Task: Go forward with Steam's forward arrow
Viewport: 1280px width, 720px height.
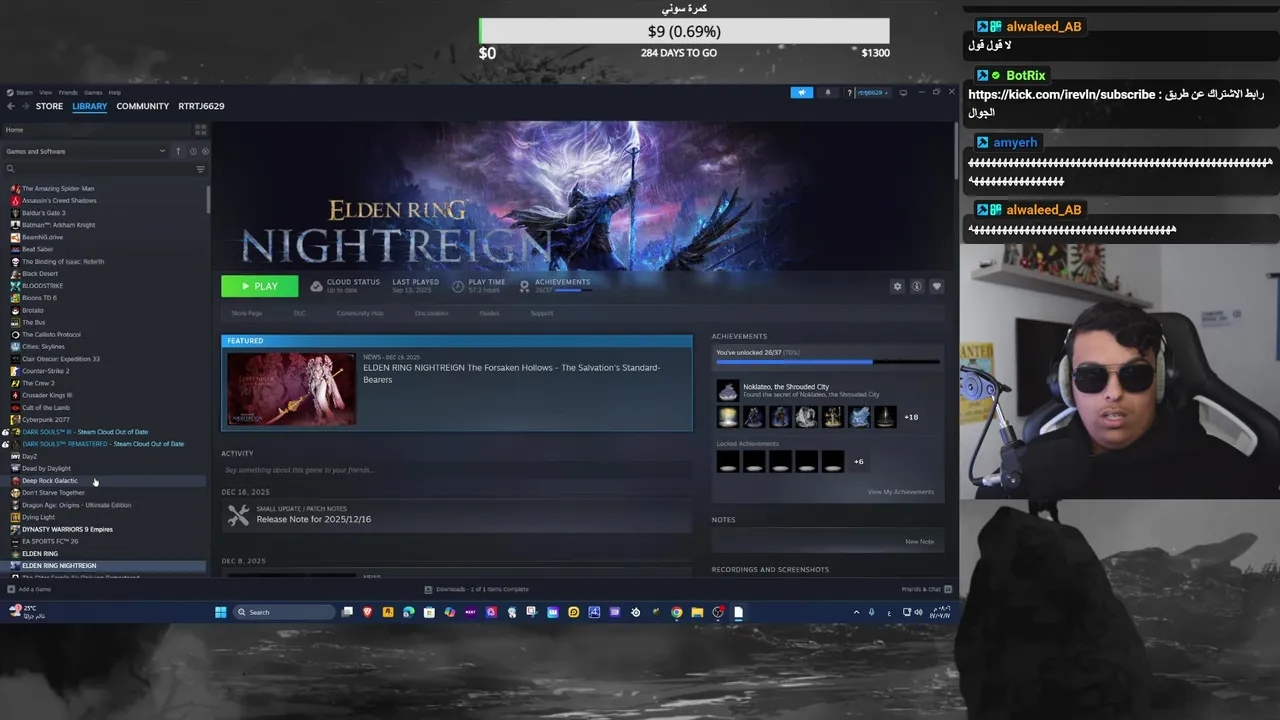Action: (25, 106)
